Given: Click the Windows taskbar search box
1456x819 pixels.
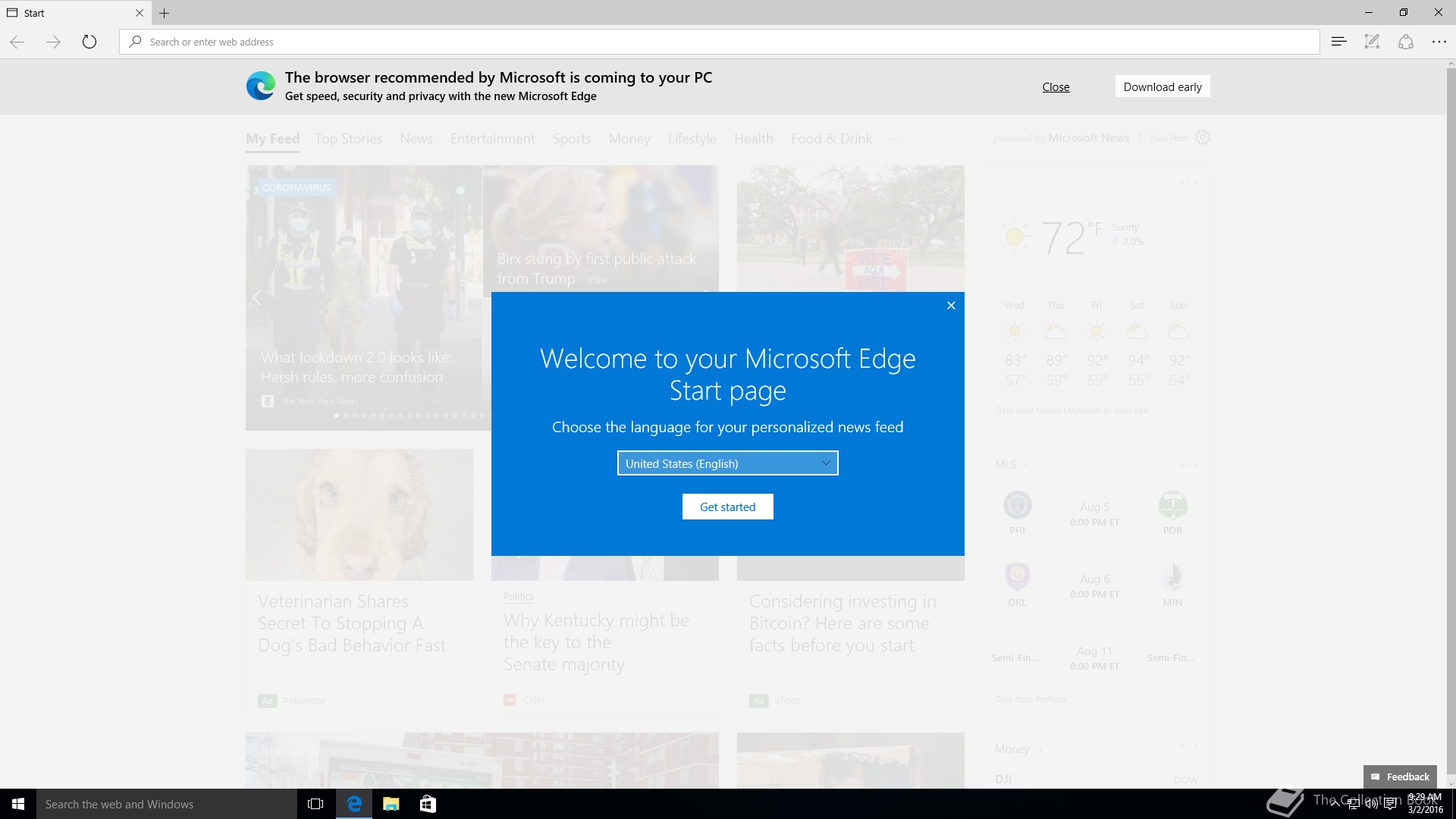Looking at the screenshot, I should pyautogui.click(x=167, y=804).
